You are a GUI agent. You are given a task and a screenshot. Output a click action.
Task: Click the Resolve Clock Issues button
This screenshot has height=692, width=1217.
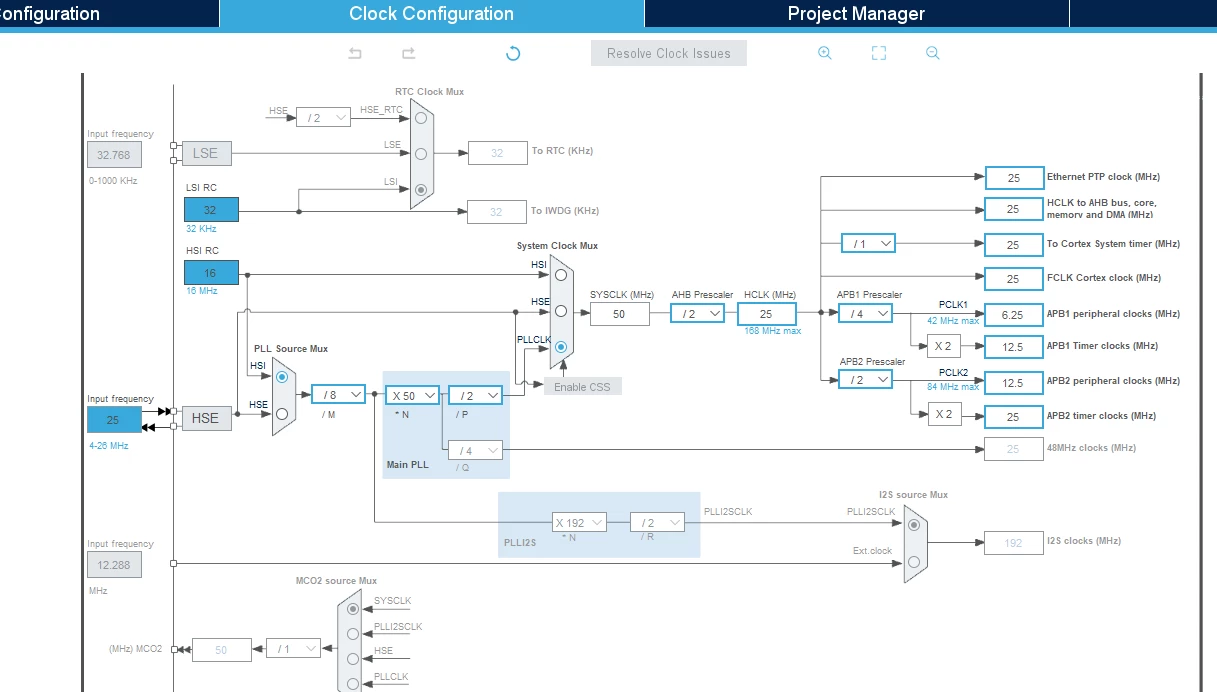coord(669,53)
